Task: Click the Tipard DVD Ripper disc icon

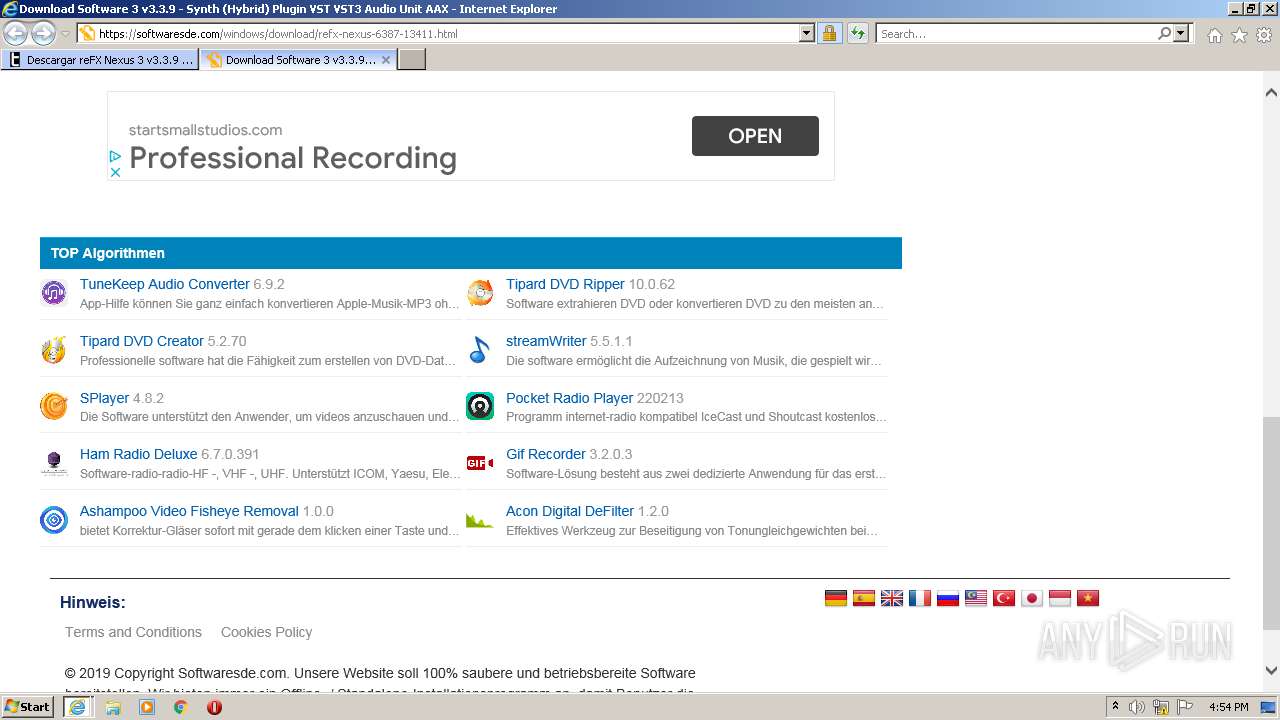Action: click(480, 293)
